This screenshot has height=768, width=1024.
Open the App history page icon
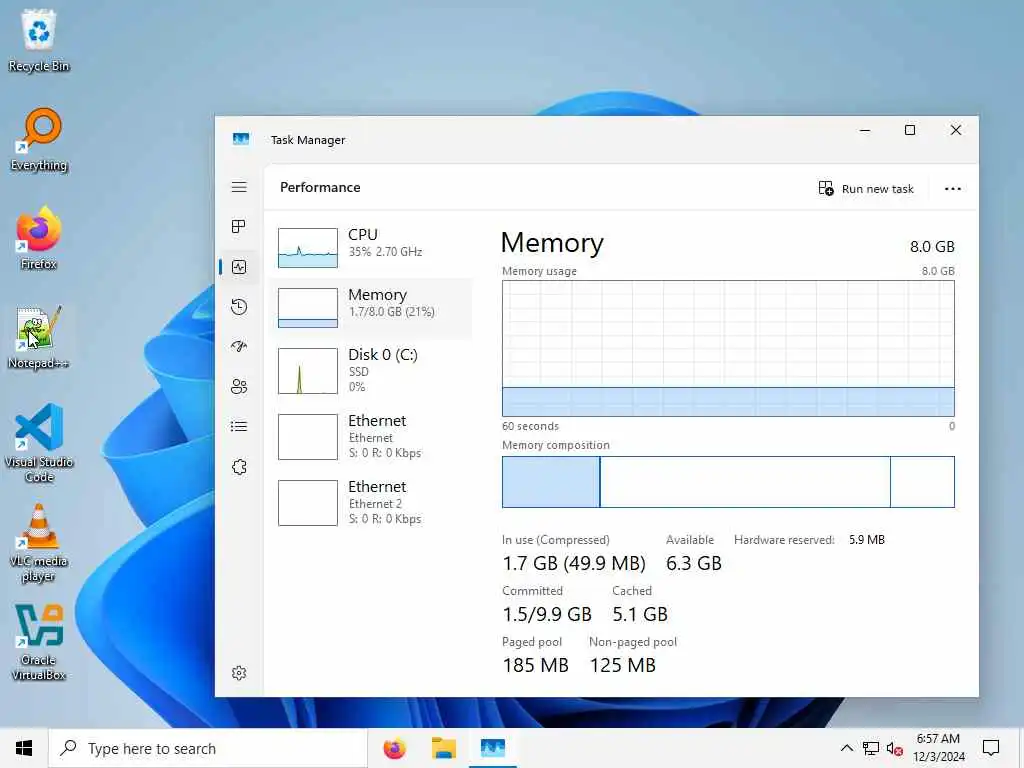[239, 307]
